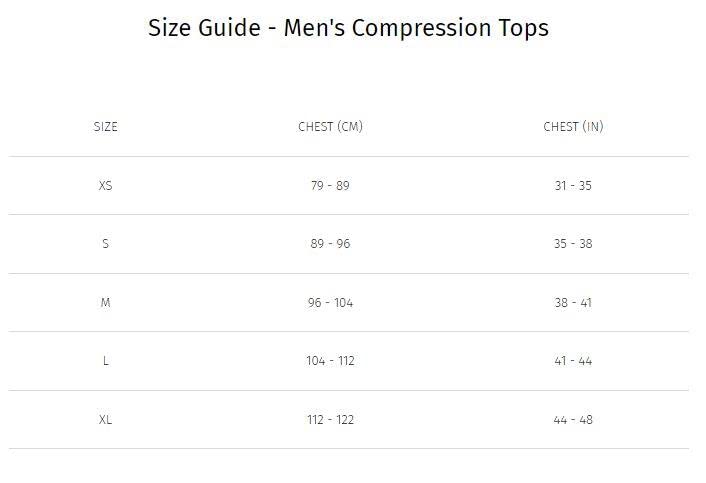Click the 35 - 38 inch value

[x=573, y=244]
